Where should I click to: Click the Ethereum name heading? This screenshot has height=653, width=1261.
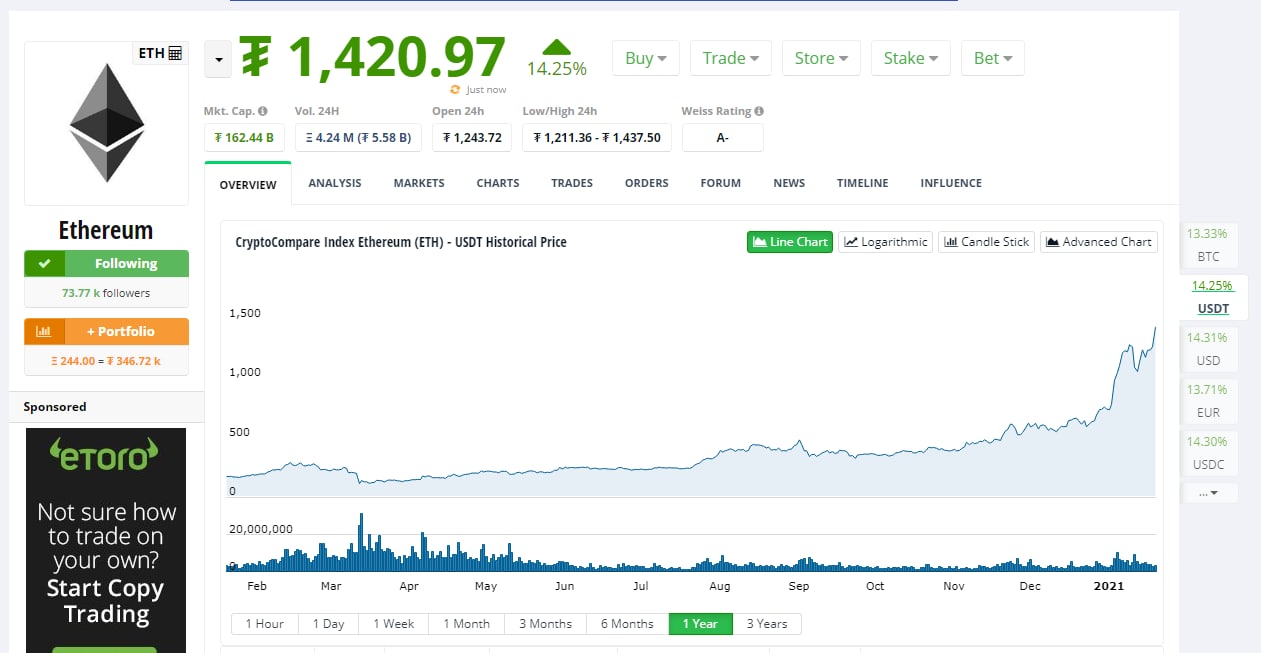click(x=106, y=230)
